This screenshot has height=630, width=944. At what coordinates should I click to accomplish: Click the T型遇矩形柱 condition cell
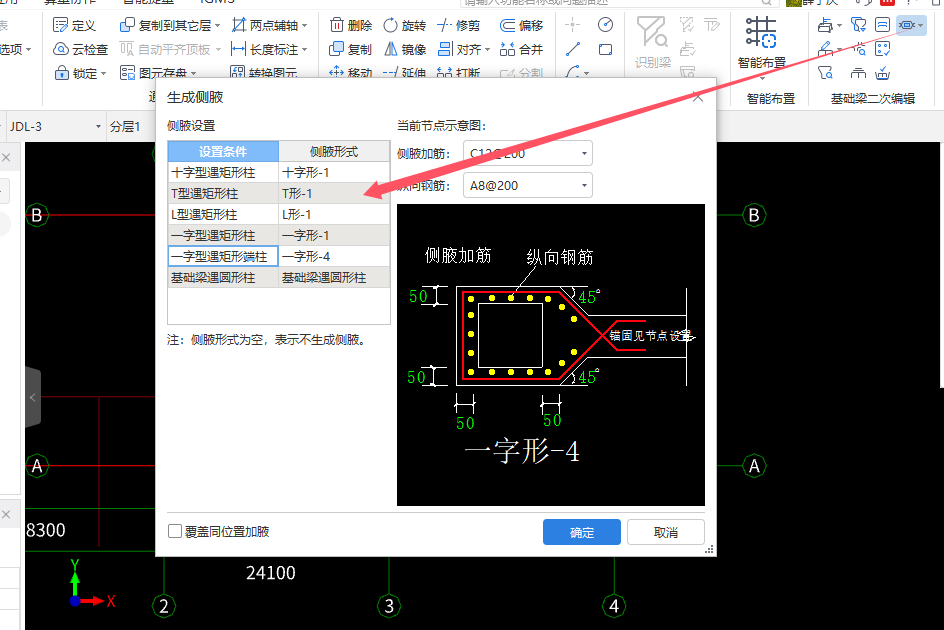tap(223, 193)
